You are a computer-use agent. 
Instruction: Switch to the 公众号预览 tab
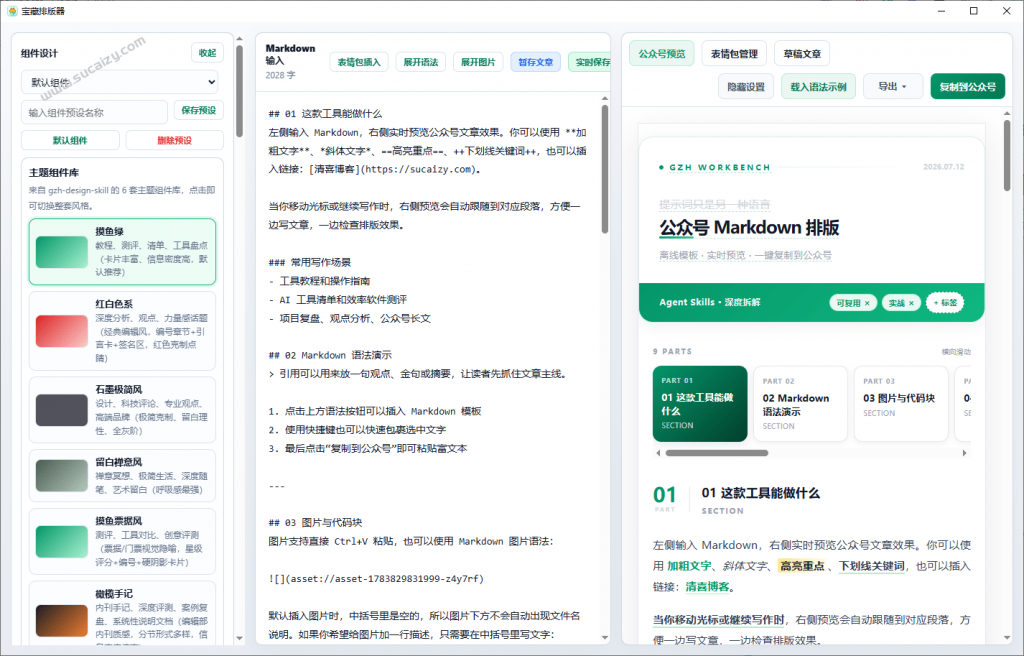tap(662, 54)
